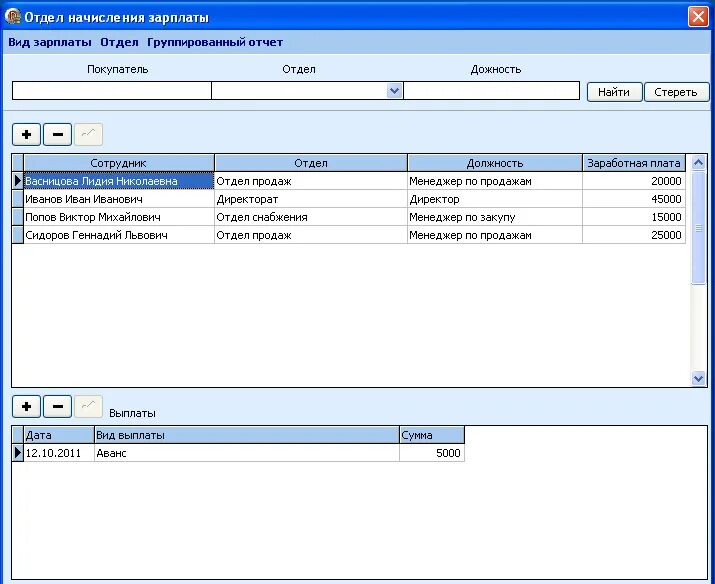Screen dimensions: 715x584
Task: Click cell Менеджер по закупу
Action: tap(495, 217)
